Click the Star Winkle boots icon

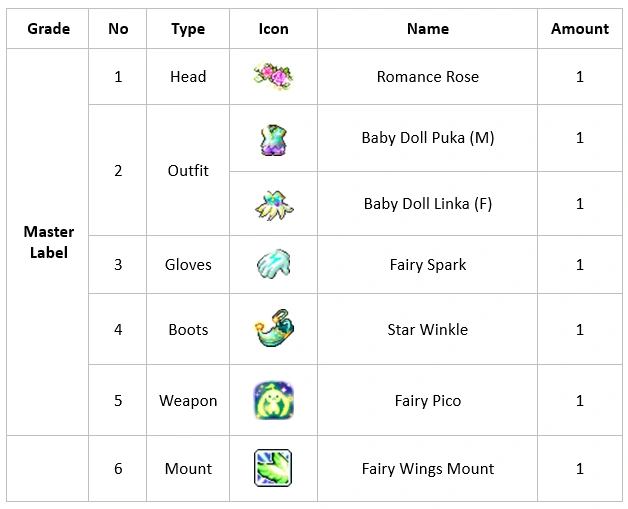273,329
